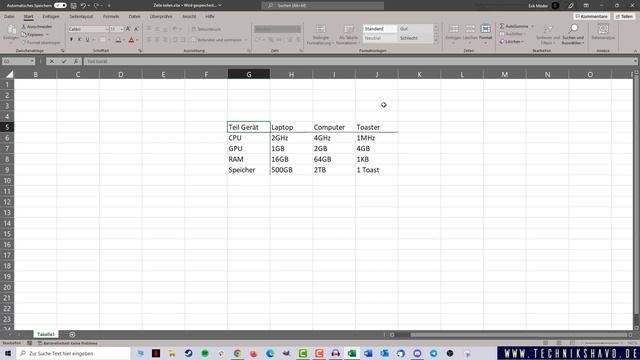Click Verbinden und zentrieren button
The image size is (640, 360).
click(x=219, y=40)
